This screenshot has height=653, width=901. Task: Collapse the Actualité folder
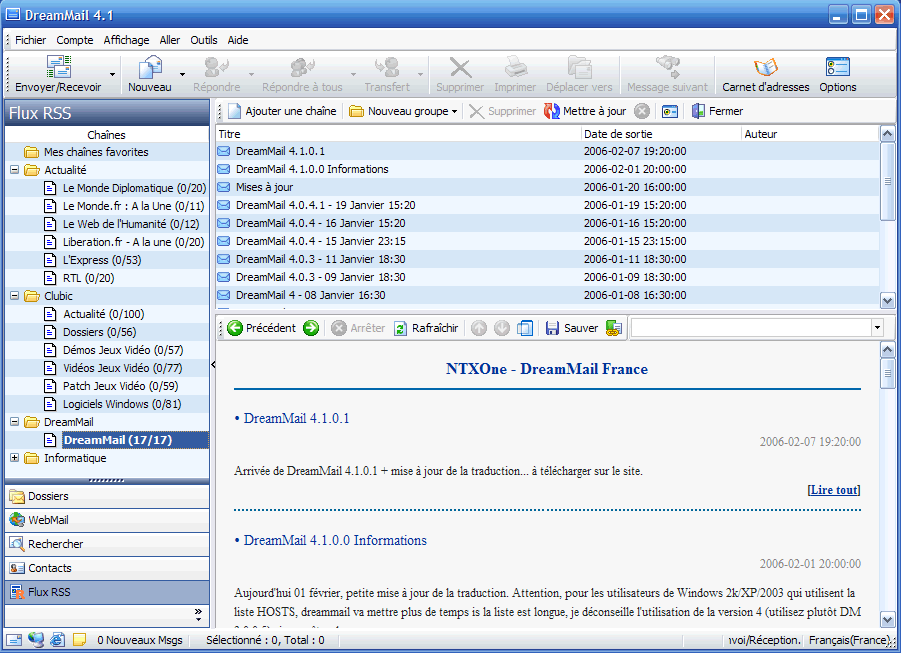(x=15, y=170)
